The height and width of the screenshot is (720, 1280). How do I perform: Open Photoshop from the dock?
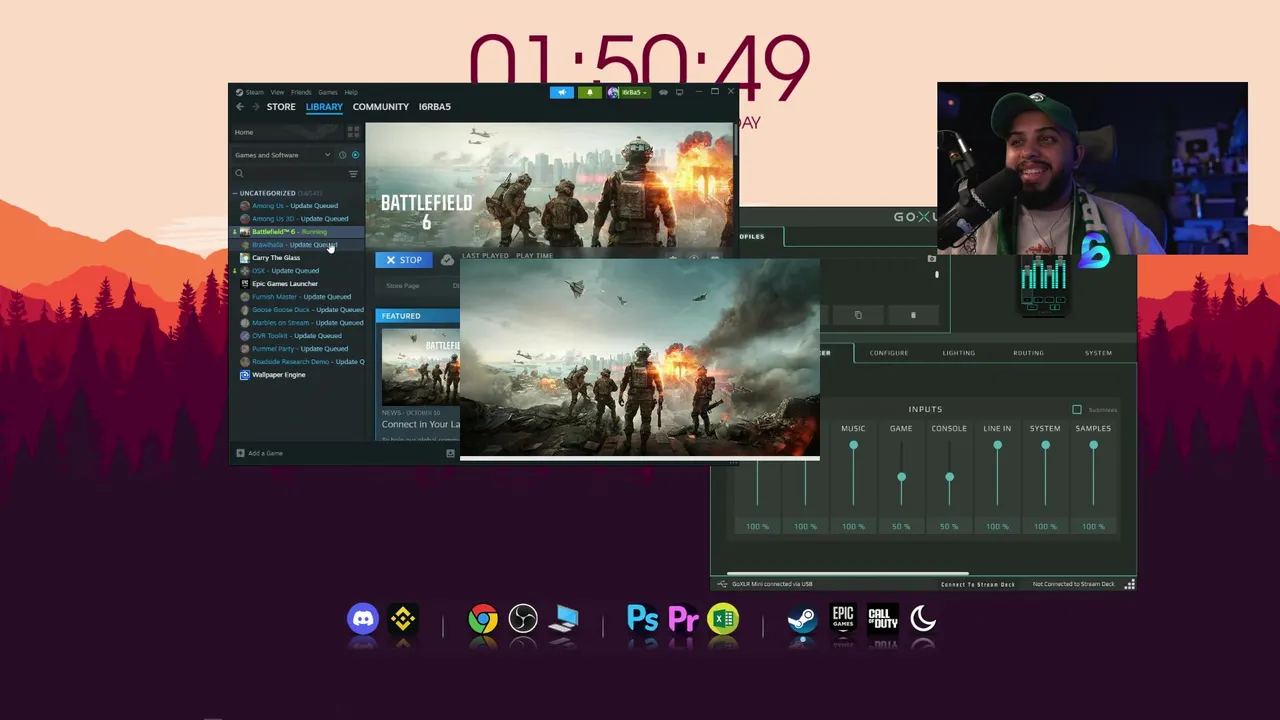643,620
